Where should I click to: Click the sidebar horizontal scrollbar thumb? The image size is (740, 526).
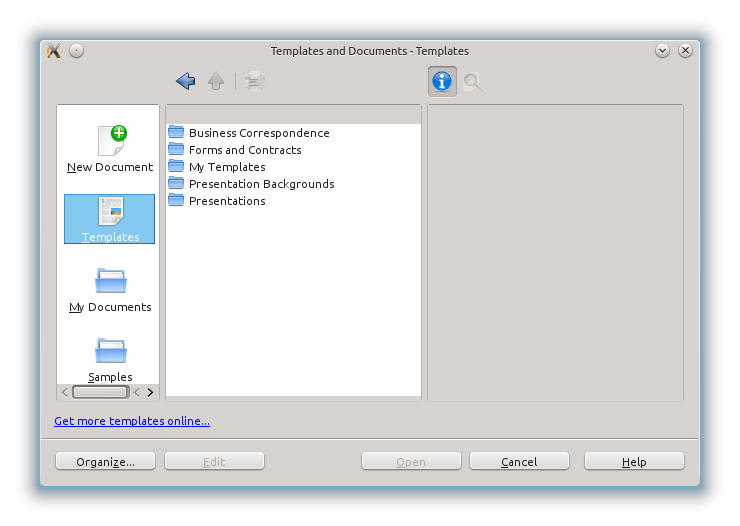[102, 392]
